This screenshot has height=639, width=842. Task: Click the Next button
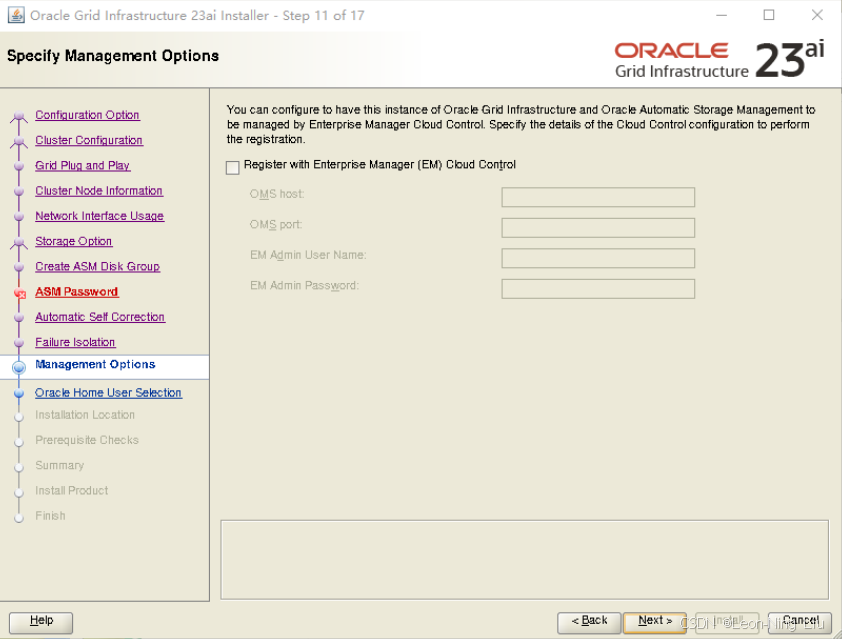point(655,622)
